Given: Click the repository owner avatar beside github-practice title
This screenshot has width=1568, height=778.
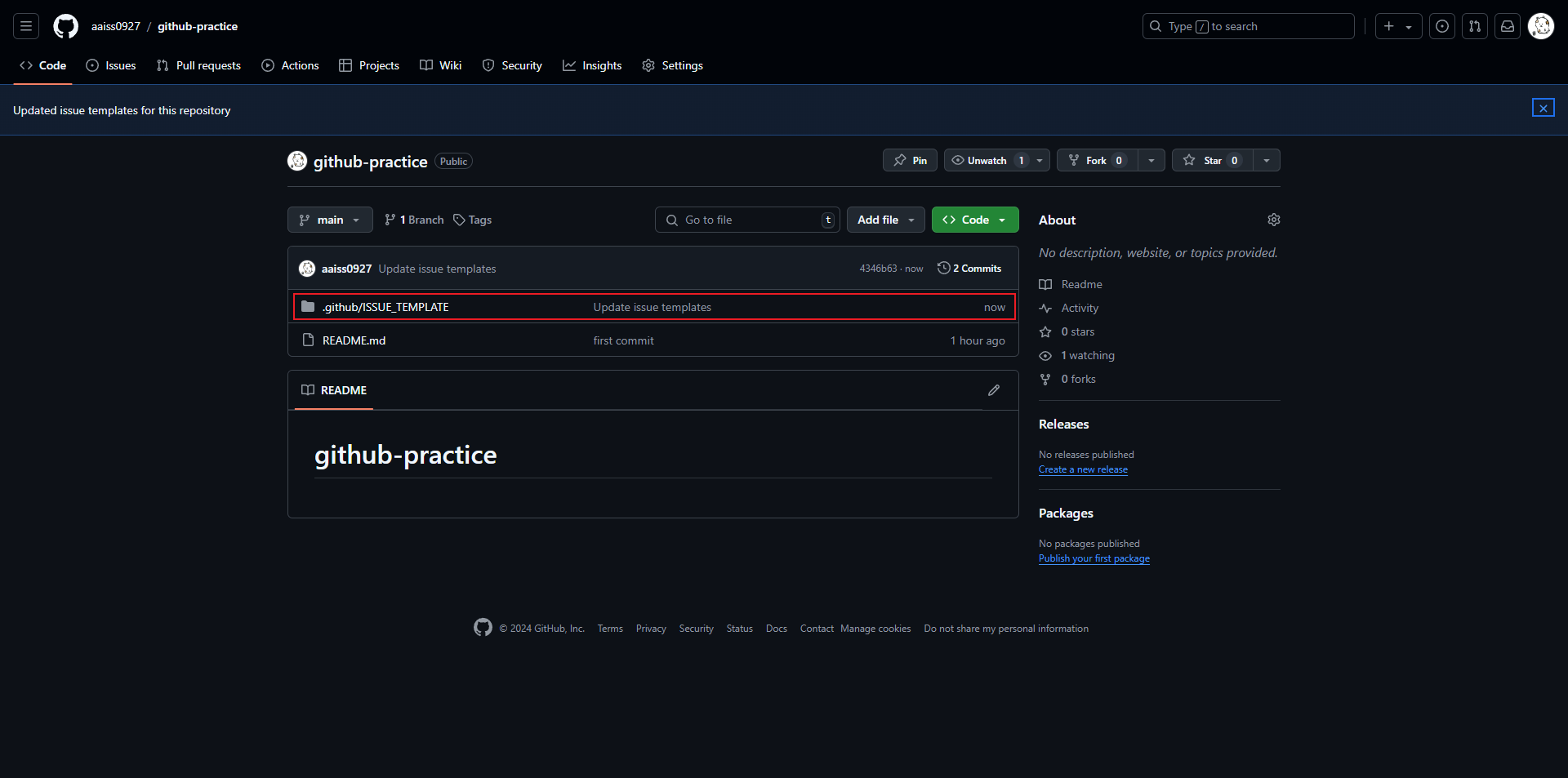Looking at the screenshot, I should click(x=297, y=161).
